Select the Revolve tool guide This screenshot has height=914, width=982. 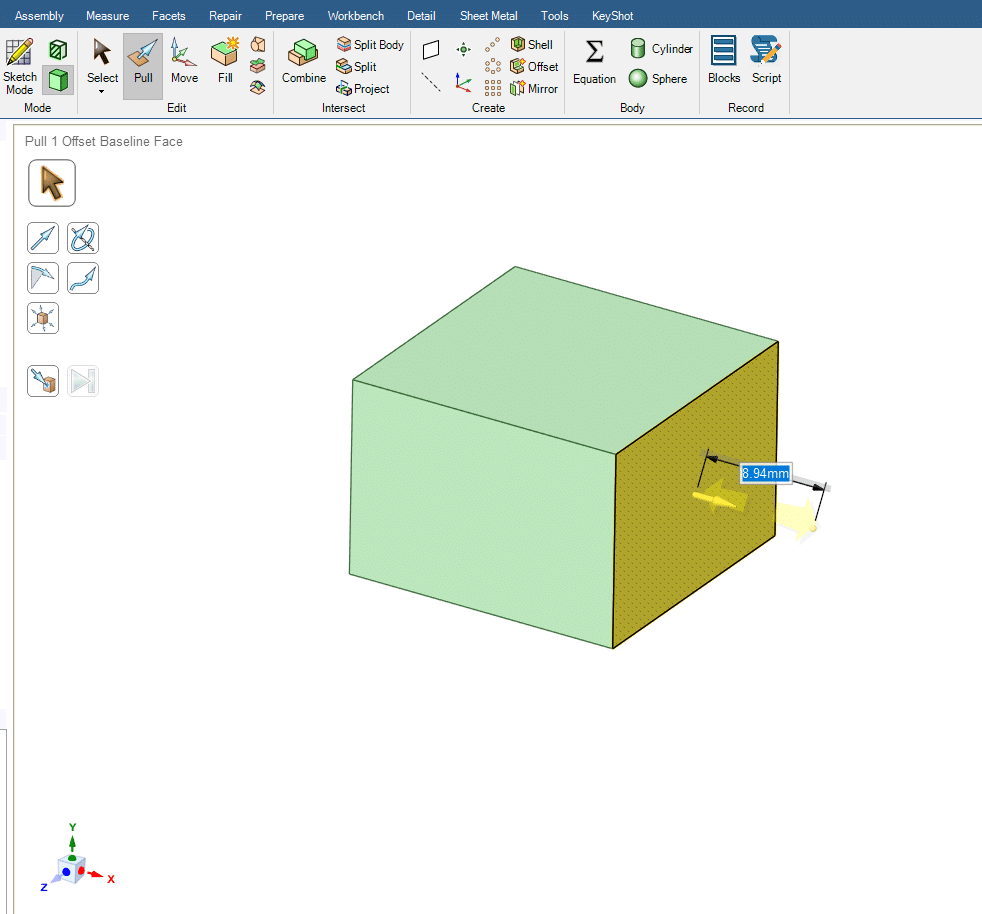click(83, 238)
